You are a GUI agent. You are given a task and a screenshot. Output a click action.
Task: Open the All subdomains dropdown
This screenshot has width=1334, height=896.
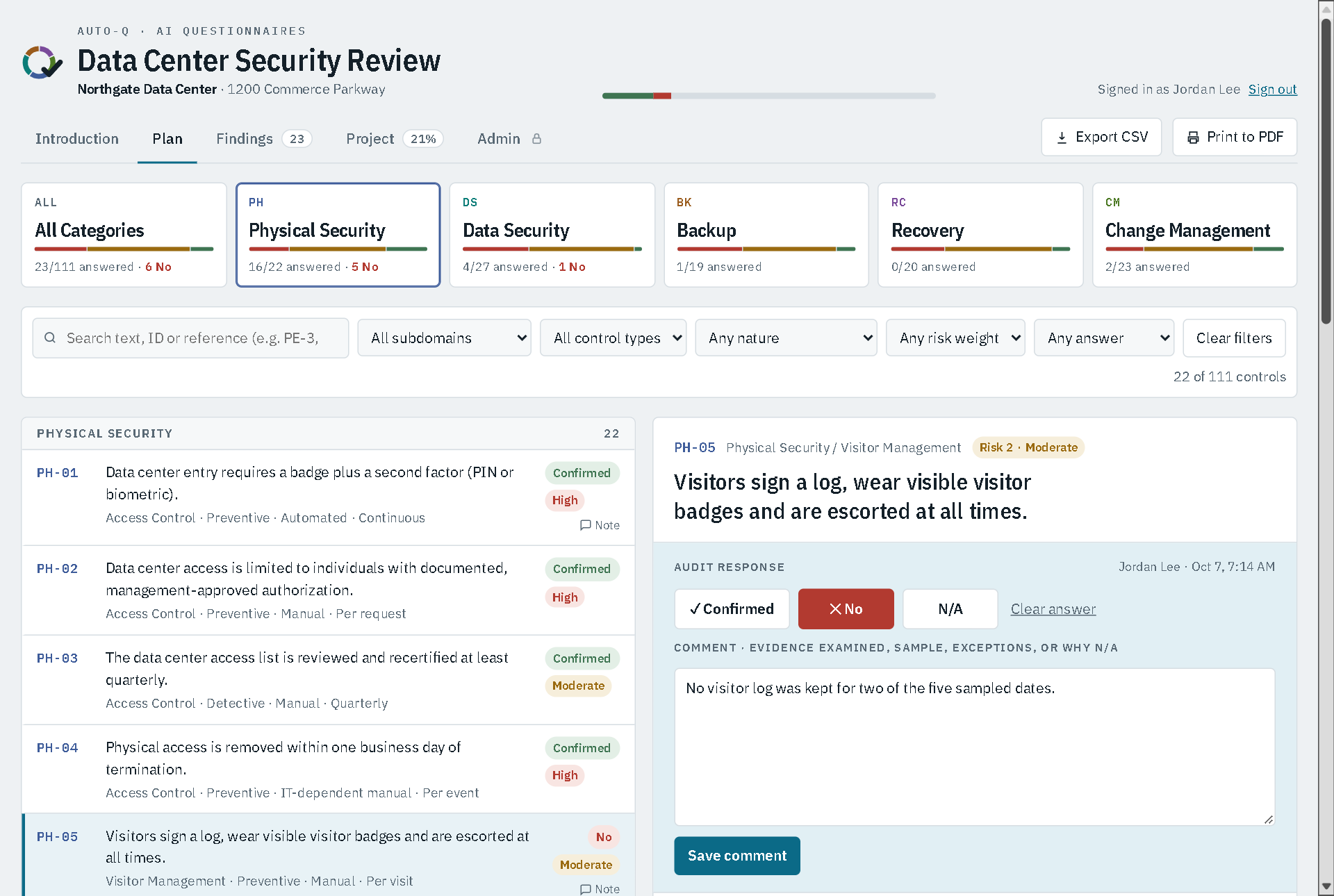click(x=445, y=338)
